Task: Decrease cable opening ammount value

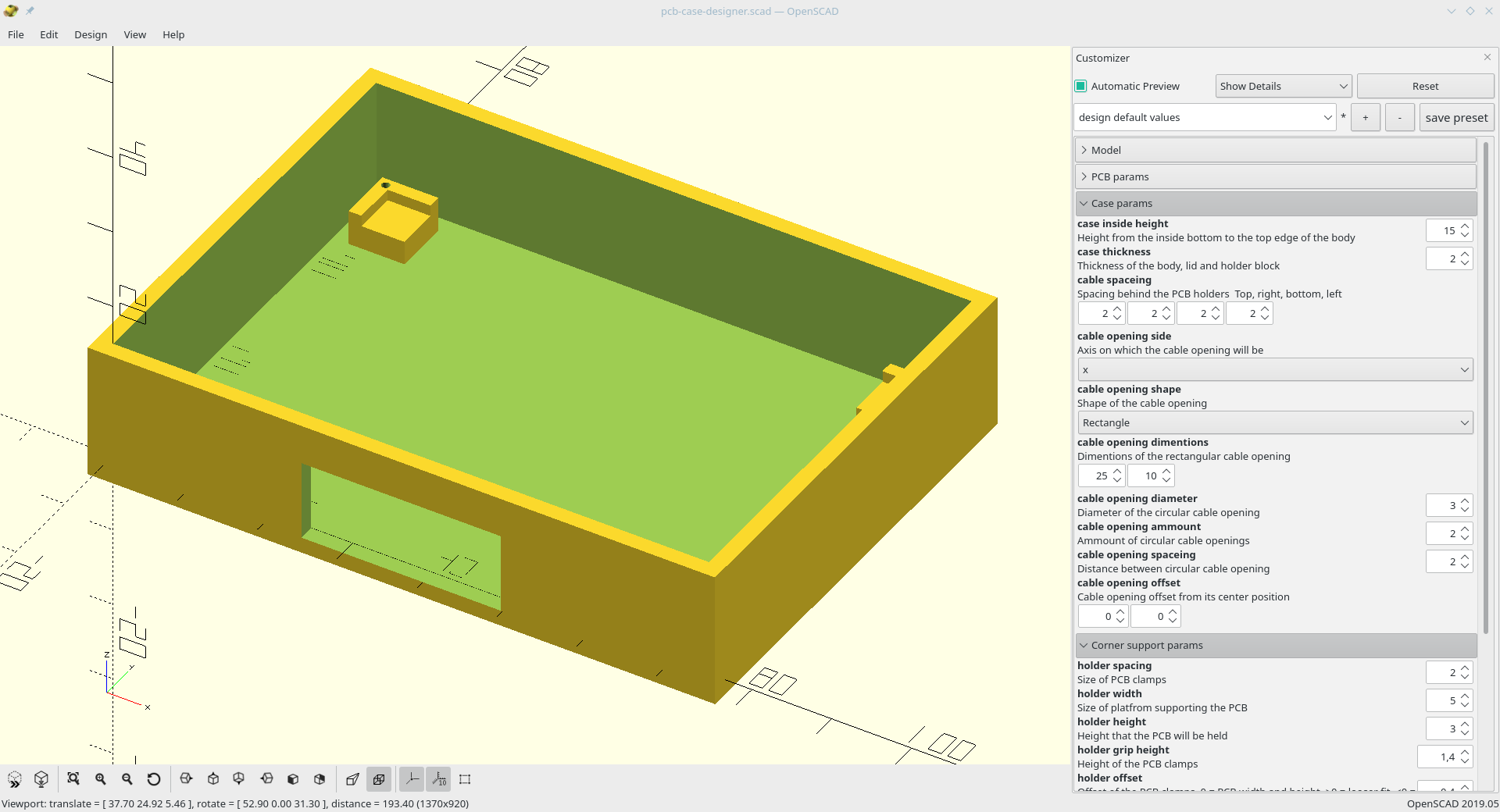Action: coord(1465,537)
